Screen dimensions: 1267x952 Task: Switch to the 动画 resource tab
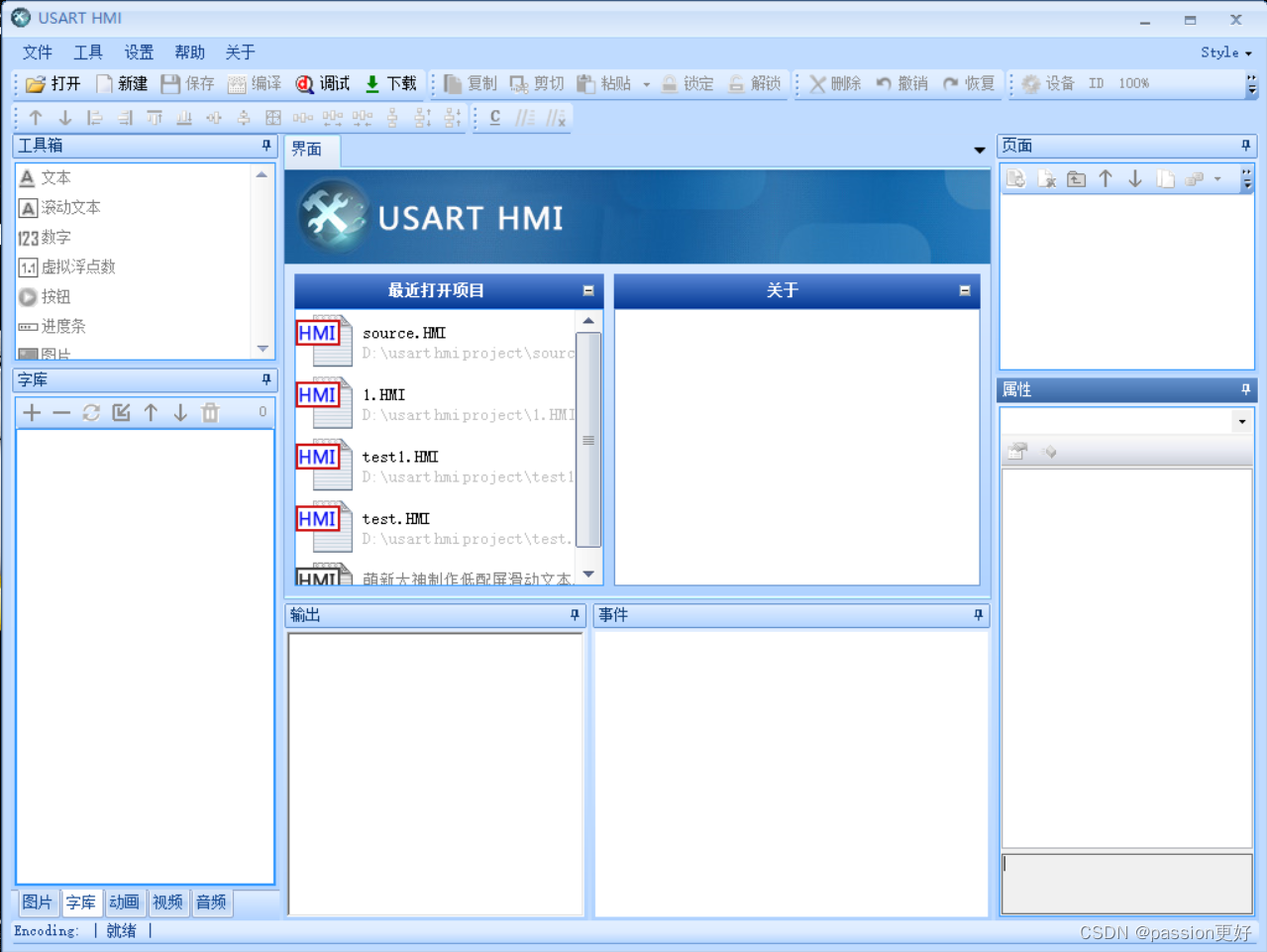124,902
